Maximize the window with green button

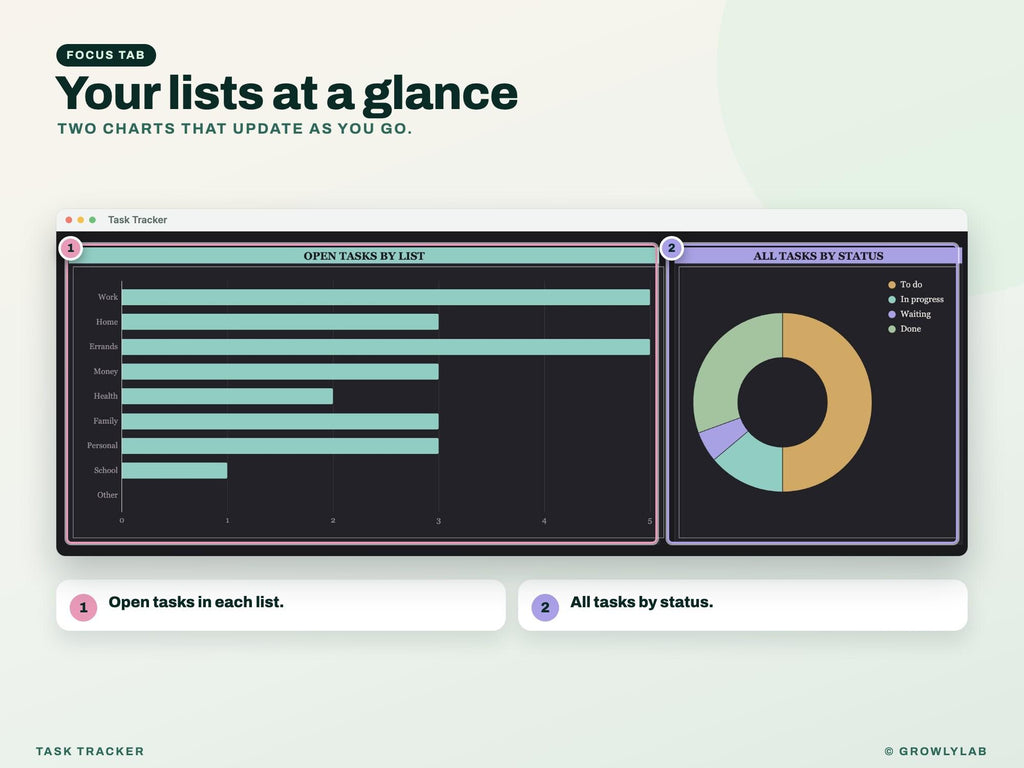tap(92, 220)
